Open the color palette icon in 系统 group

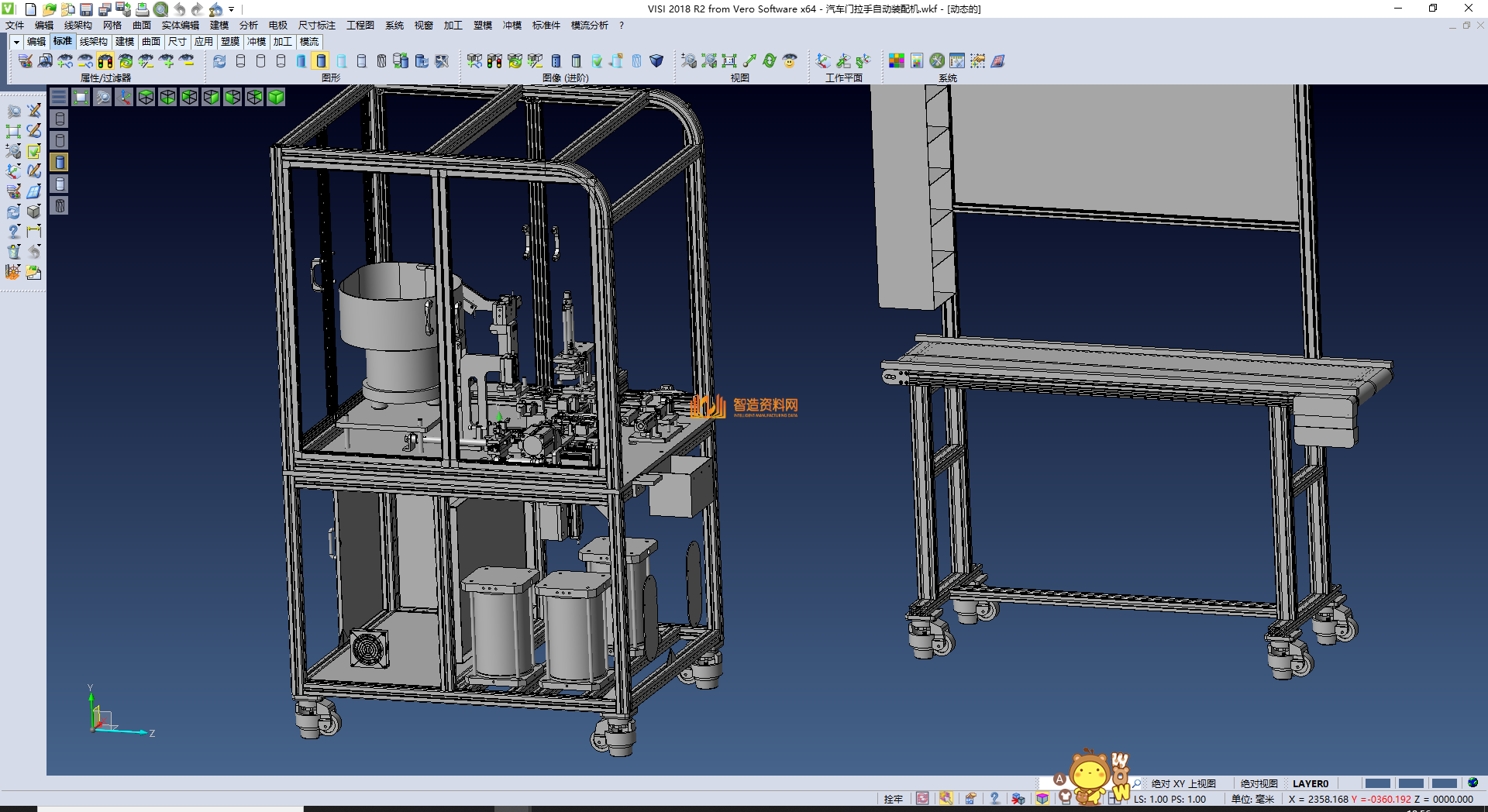(897, 60)
